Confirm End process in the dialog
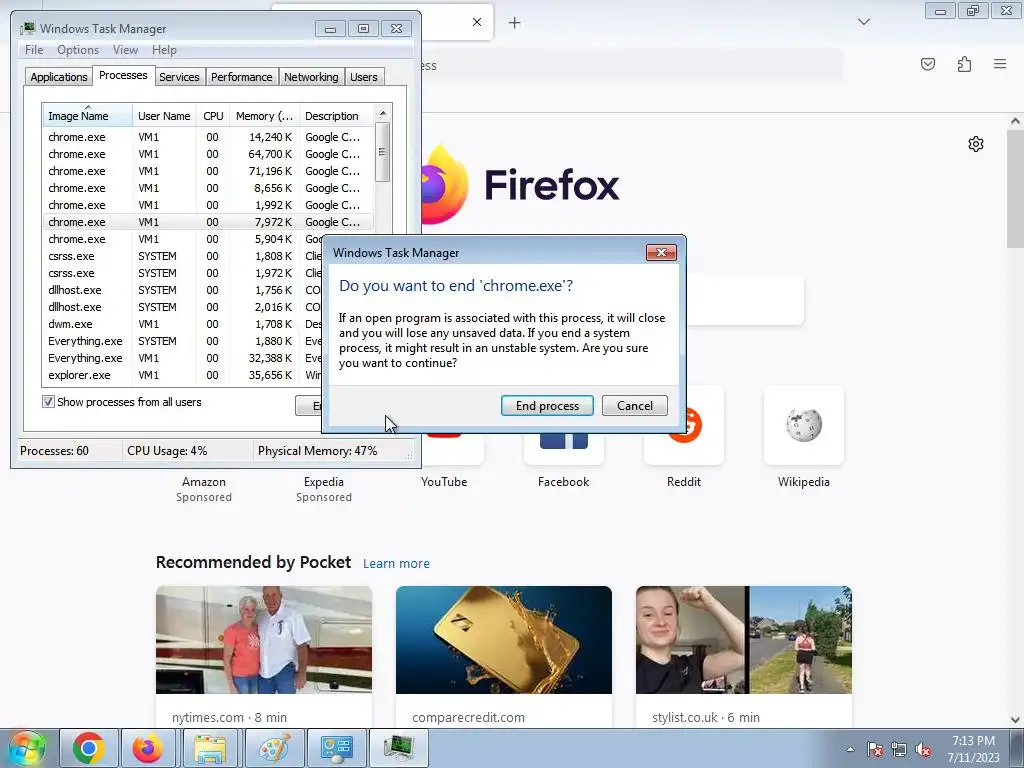 (547, 406)
